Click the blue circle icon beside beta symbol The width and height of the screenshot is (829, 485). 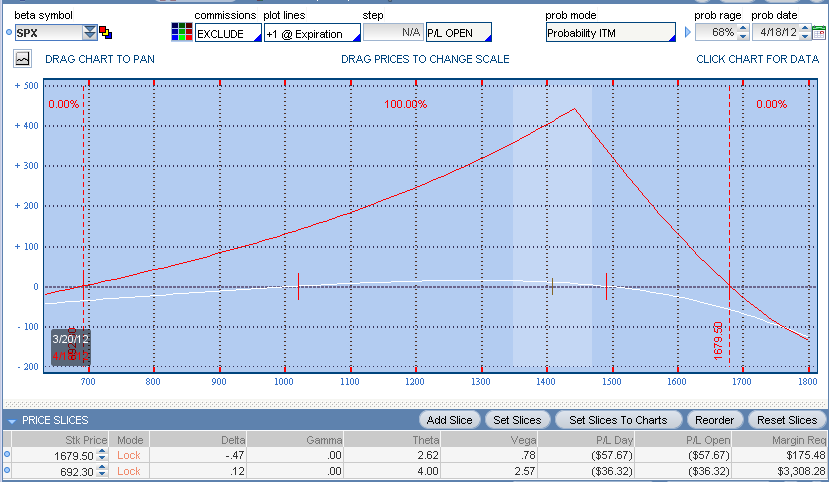click(8, 32)
